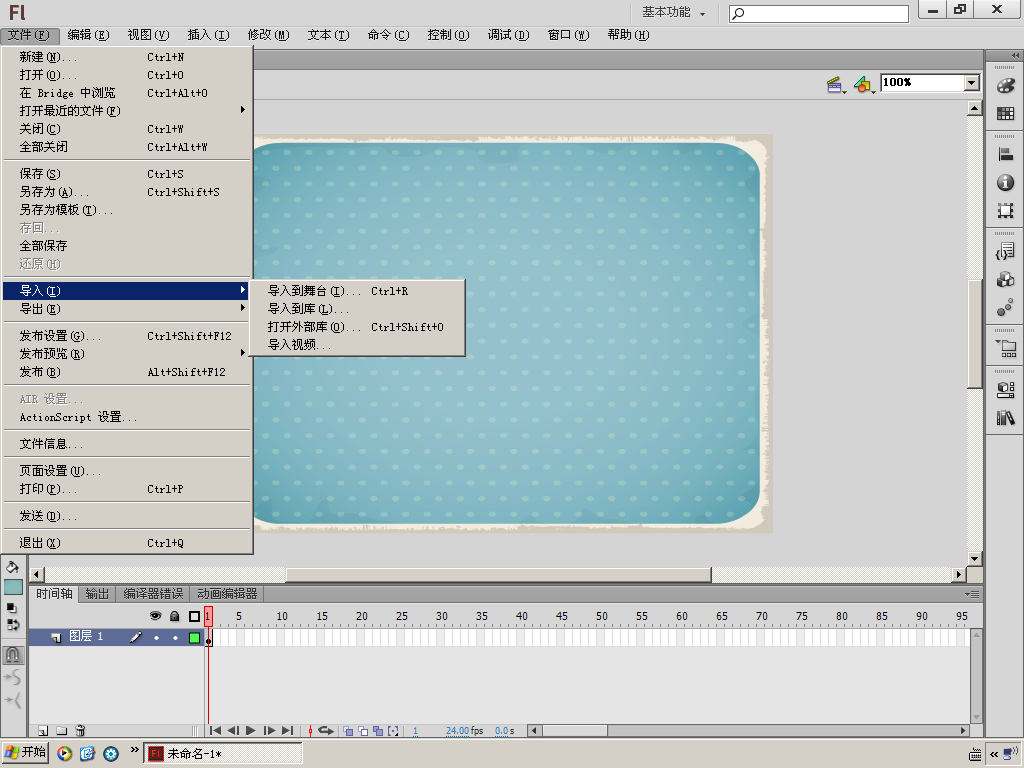
Task: Open the Align panel icon
Action: click(x=1006, y=154)
